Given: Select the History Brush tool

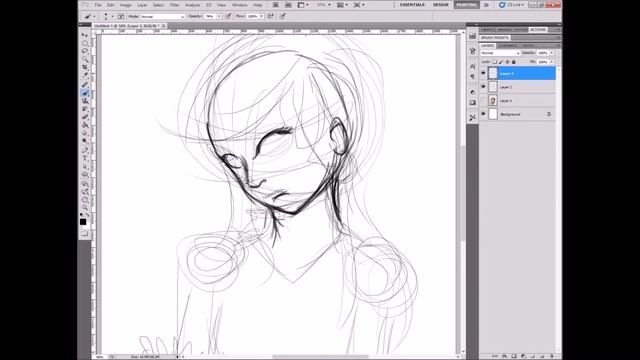Looking at the screenshot, I should (85, 109).
